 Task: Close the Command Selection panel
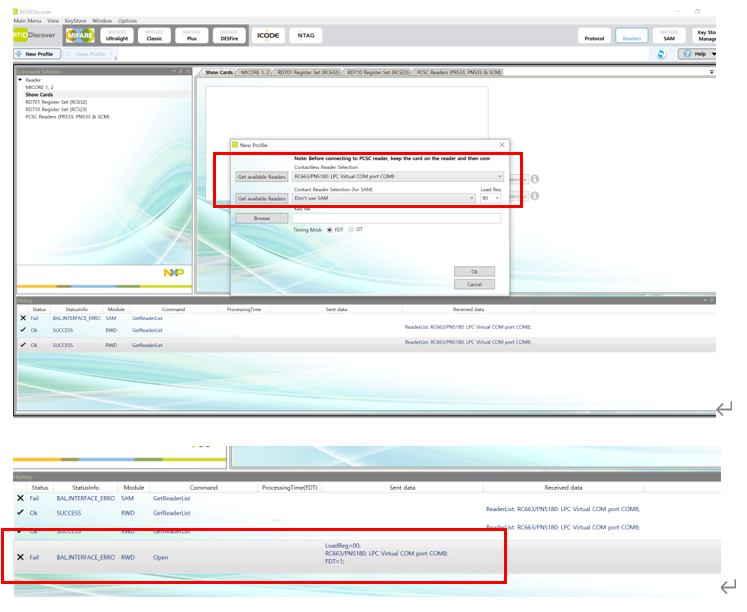coord(188,71)
